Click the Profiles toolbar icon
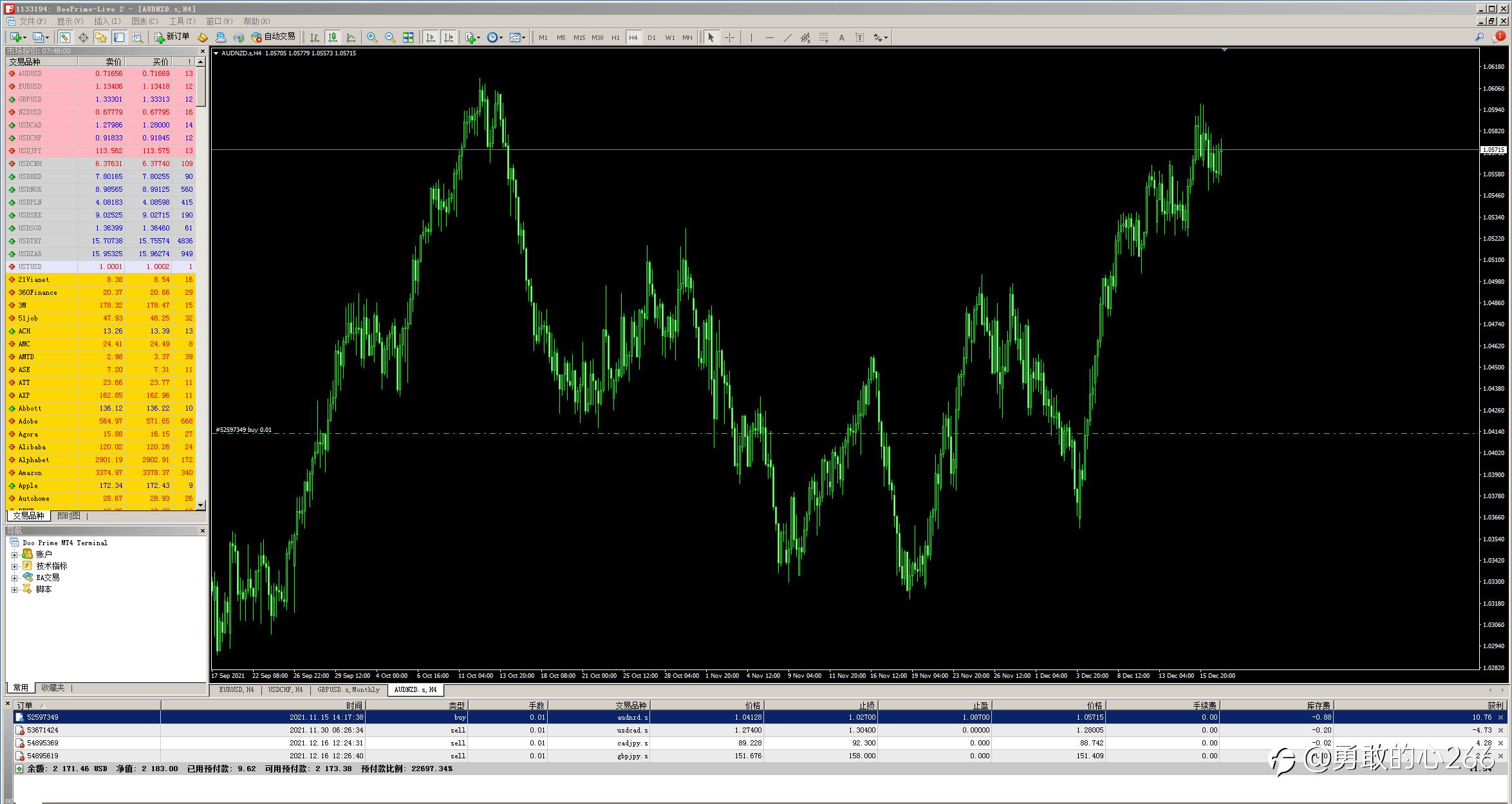 tap(38, 37)
